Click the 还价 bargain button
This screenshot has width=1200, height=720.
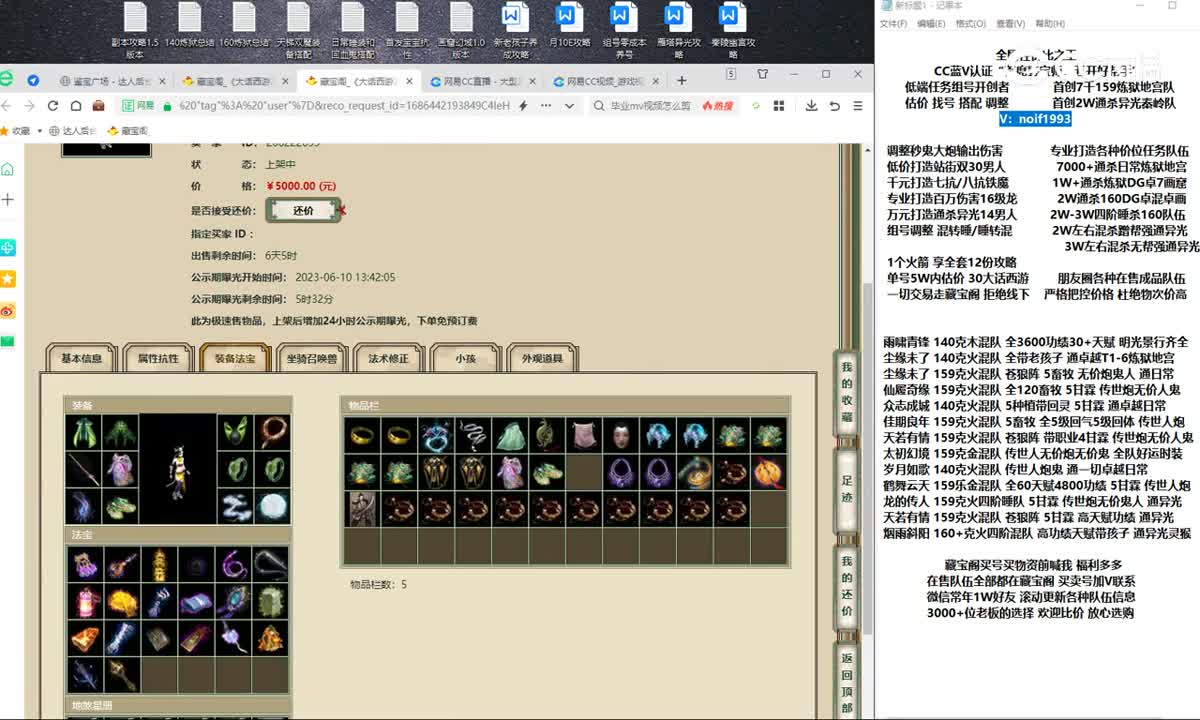tap(303, 210)
